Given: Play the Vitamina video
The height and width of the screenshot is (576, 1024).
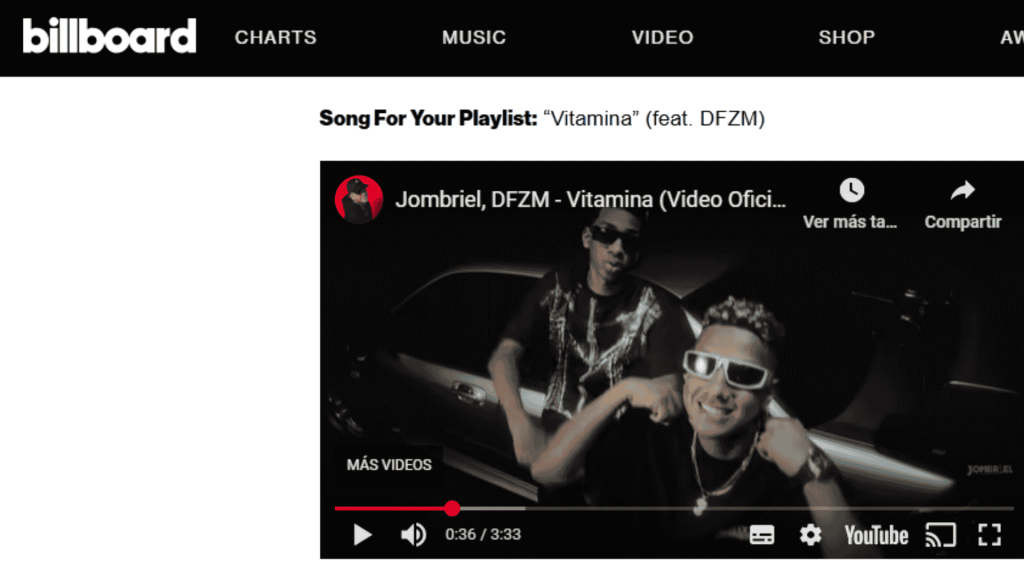Looking at the screenshot, I should click(x=362, y=535).
